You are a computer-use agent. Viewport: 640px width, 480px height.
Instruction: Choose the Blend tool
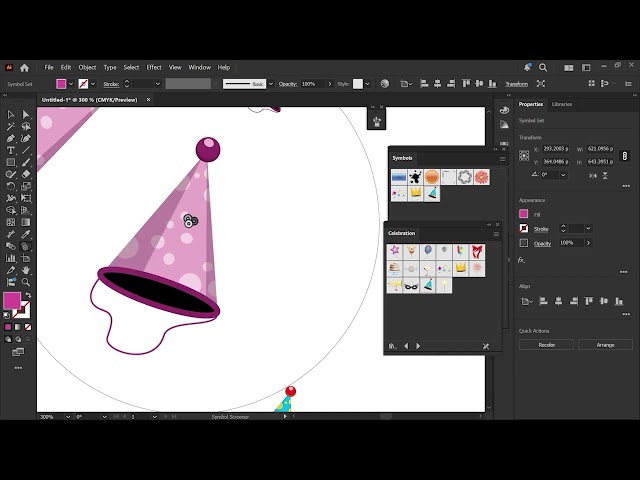[x=11, y=246]
